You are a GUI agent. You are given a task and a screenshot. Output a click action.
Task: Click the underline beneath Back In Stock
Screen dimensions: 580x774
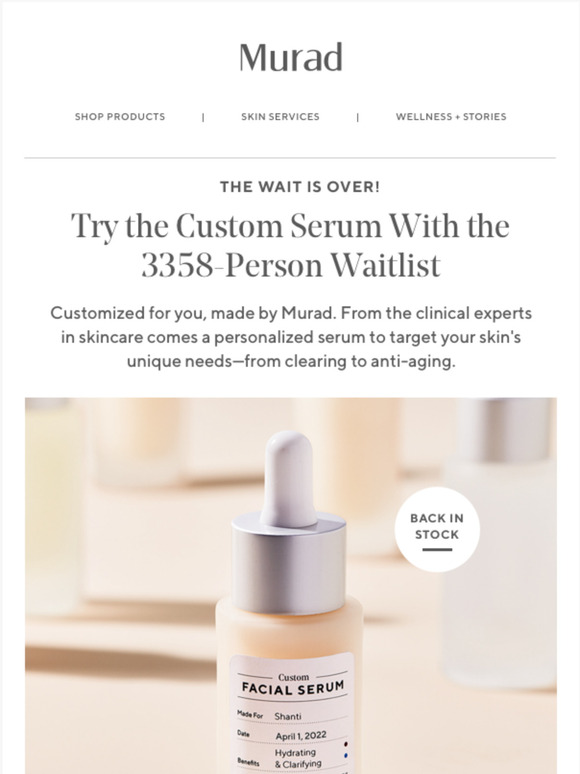[x=437, y=550]
